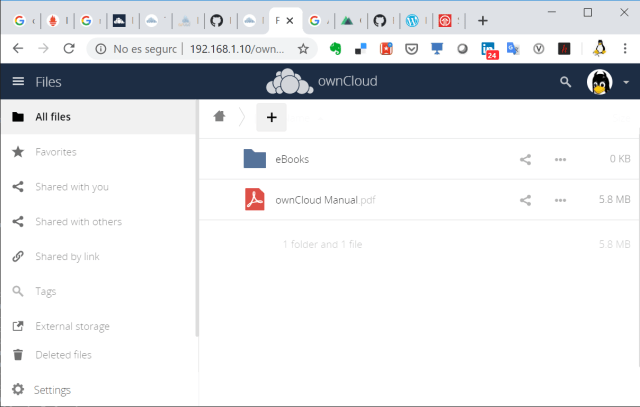Open more actions for ownCloud Manual.pdf
Viewport: 640px width, 407px height.
coord(560,200)
